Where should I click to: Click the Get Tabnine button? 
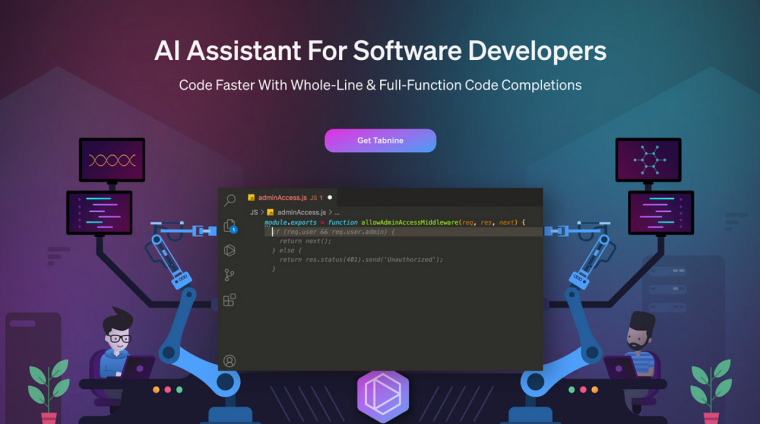[380, 140]
